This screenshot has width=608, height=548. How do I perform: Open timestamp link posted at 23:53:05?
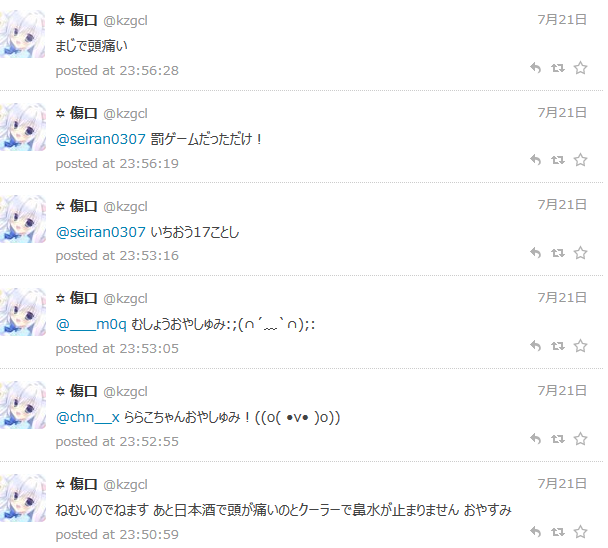click(117, 349)
